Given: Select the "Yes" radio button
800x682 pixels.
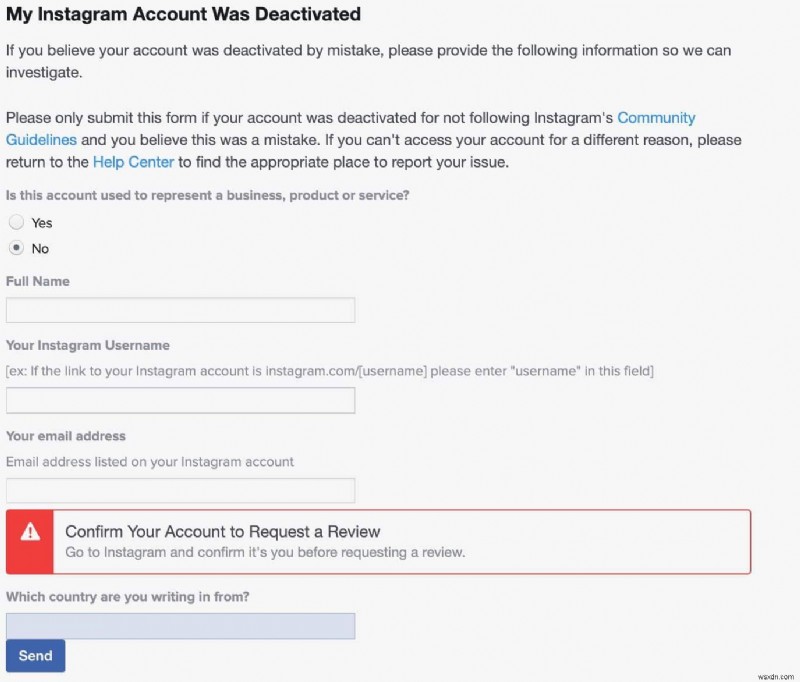Looking at the screenshot, I should tap(16, 222).
